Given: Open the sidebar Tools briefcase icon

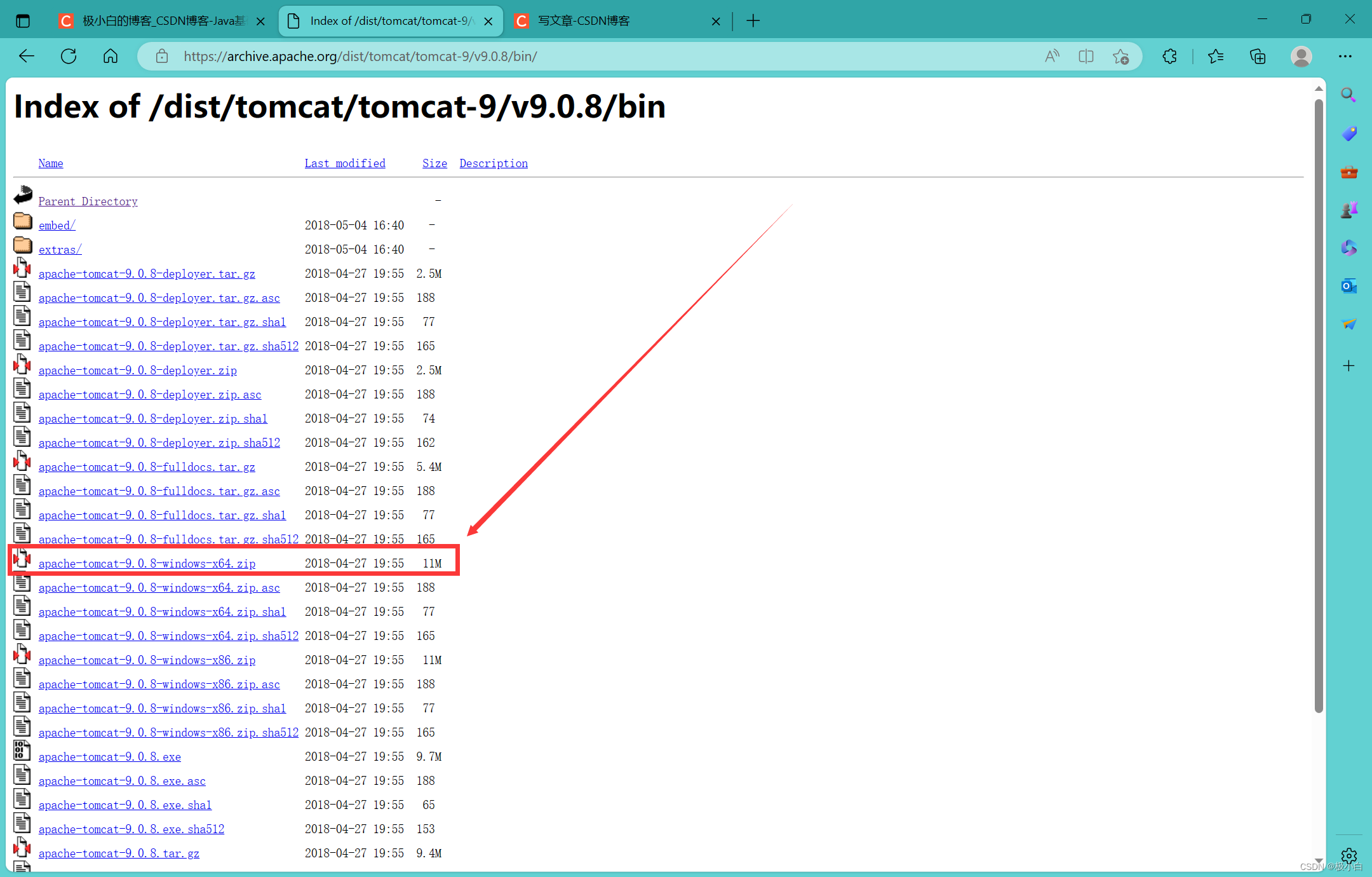Looking at the screenshot, I should tap(1348, 172).
